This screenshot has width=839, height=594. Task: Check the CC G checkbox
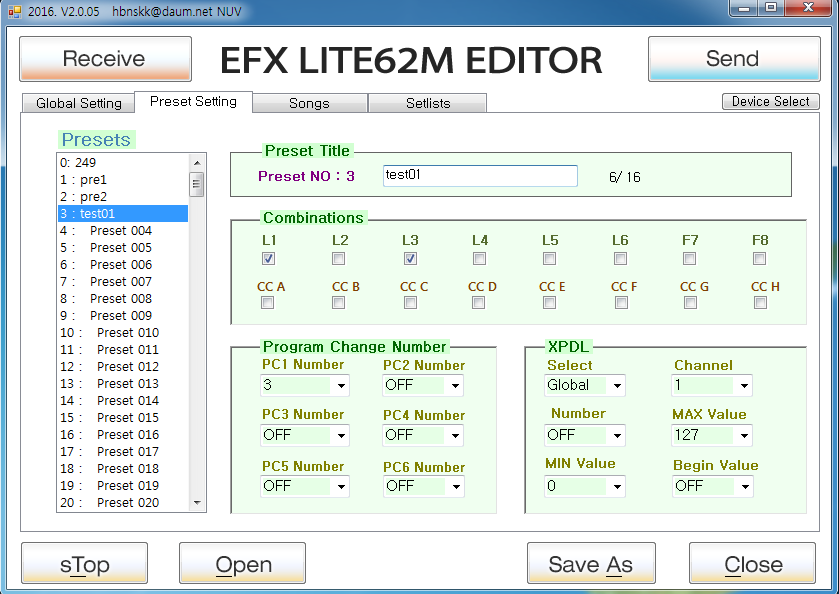tap(690, 303)
